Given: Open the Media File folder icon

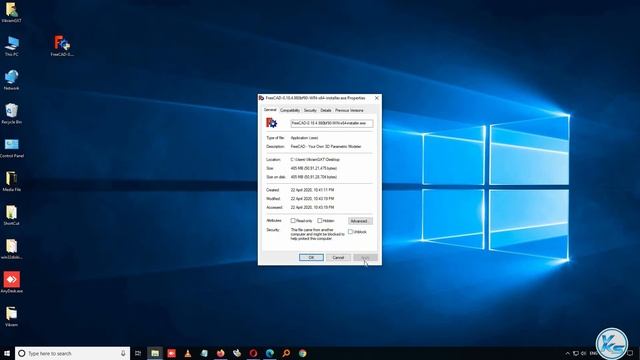Looking at the screenshot, I should [11, 182].
